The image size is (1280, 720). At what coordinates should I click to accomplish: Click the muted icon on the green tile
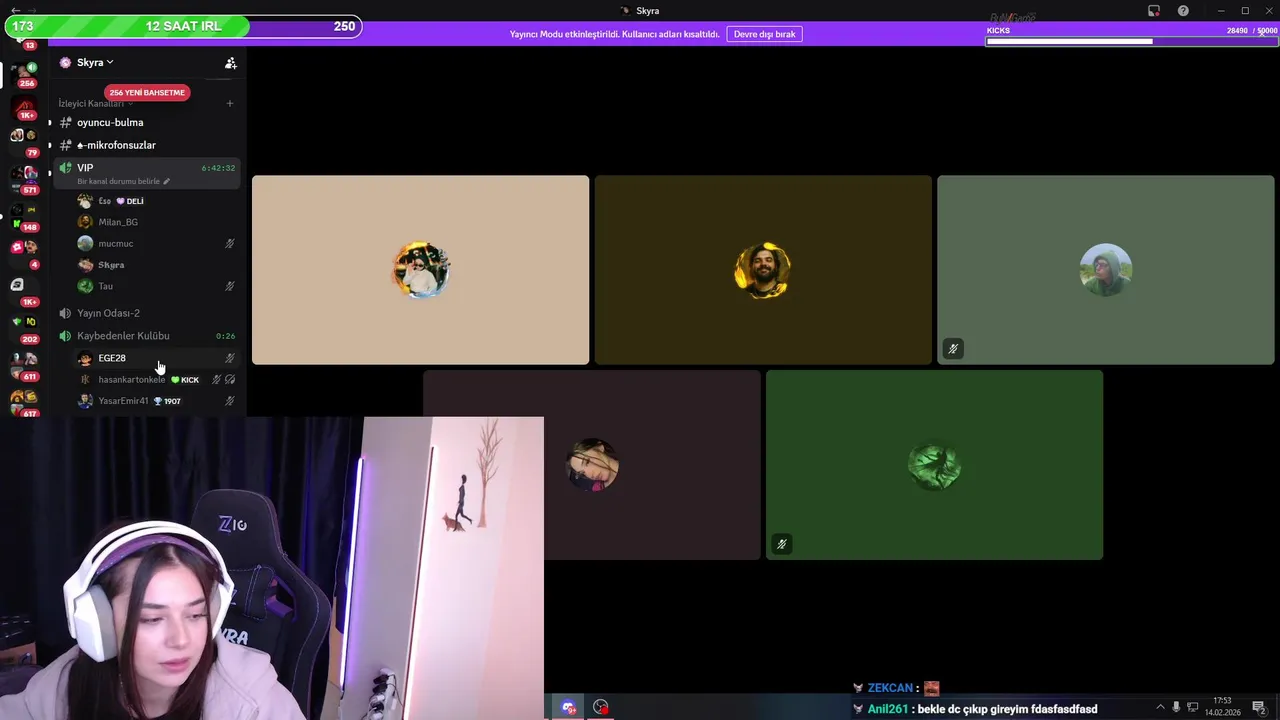(x=782, y=544)
